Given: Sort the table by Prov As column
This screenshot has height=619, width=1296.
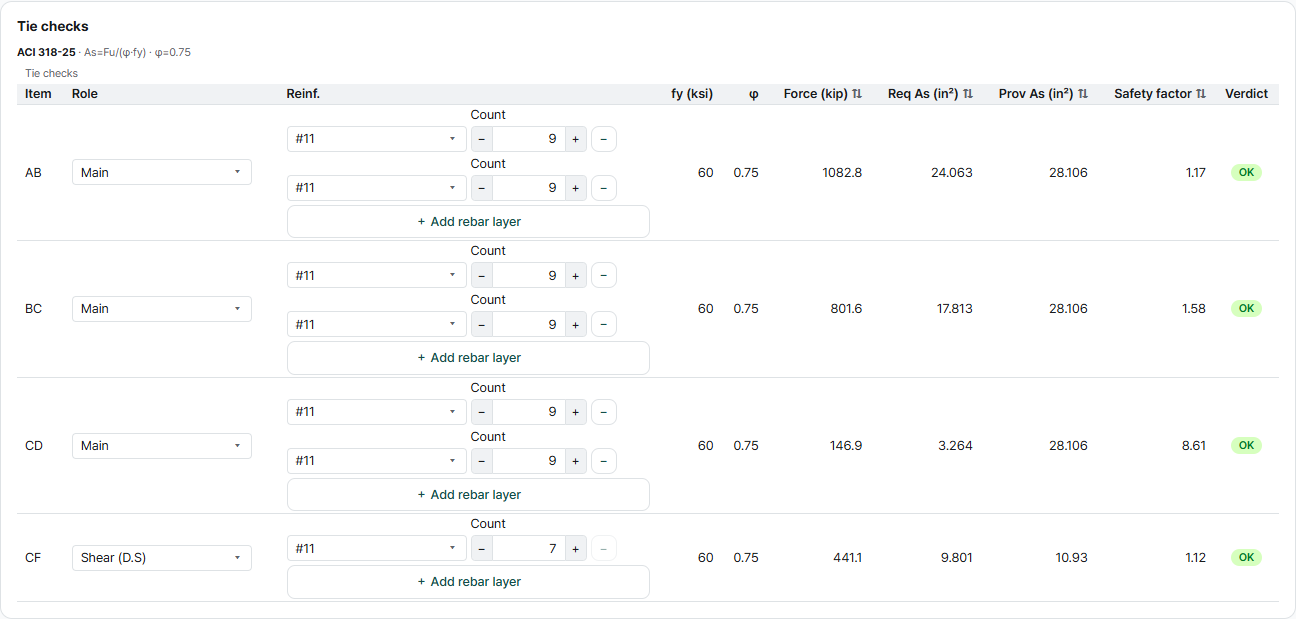Looking at the screenshot, I should 1082,94.
